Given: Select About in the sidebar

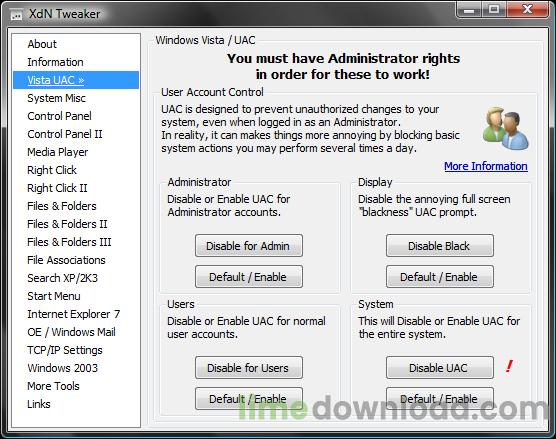Looking at the screenshot, I should click(x=42, y=44).
